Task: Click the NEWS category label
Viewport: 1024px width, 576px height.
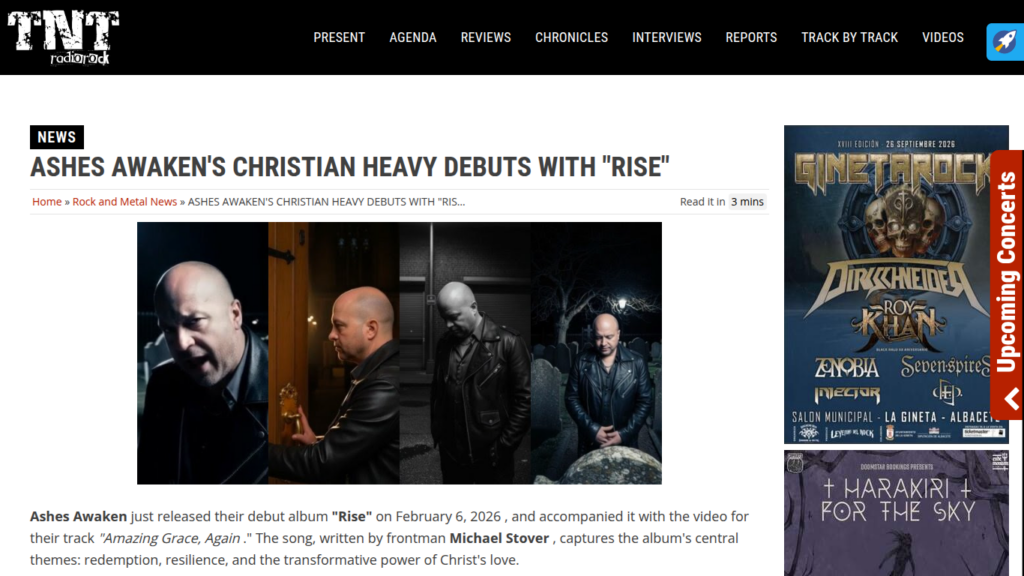Action: pos(57,137)
